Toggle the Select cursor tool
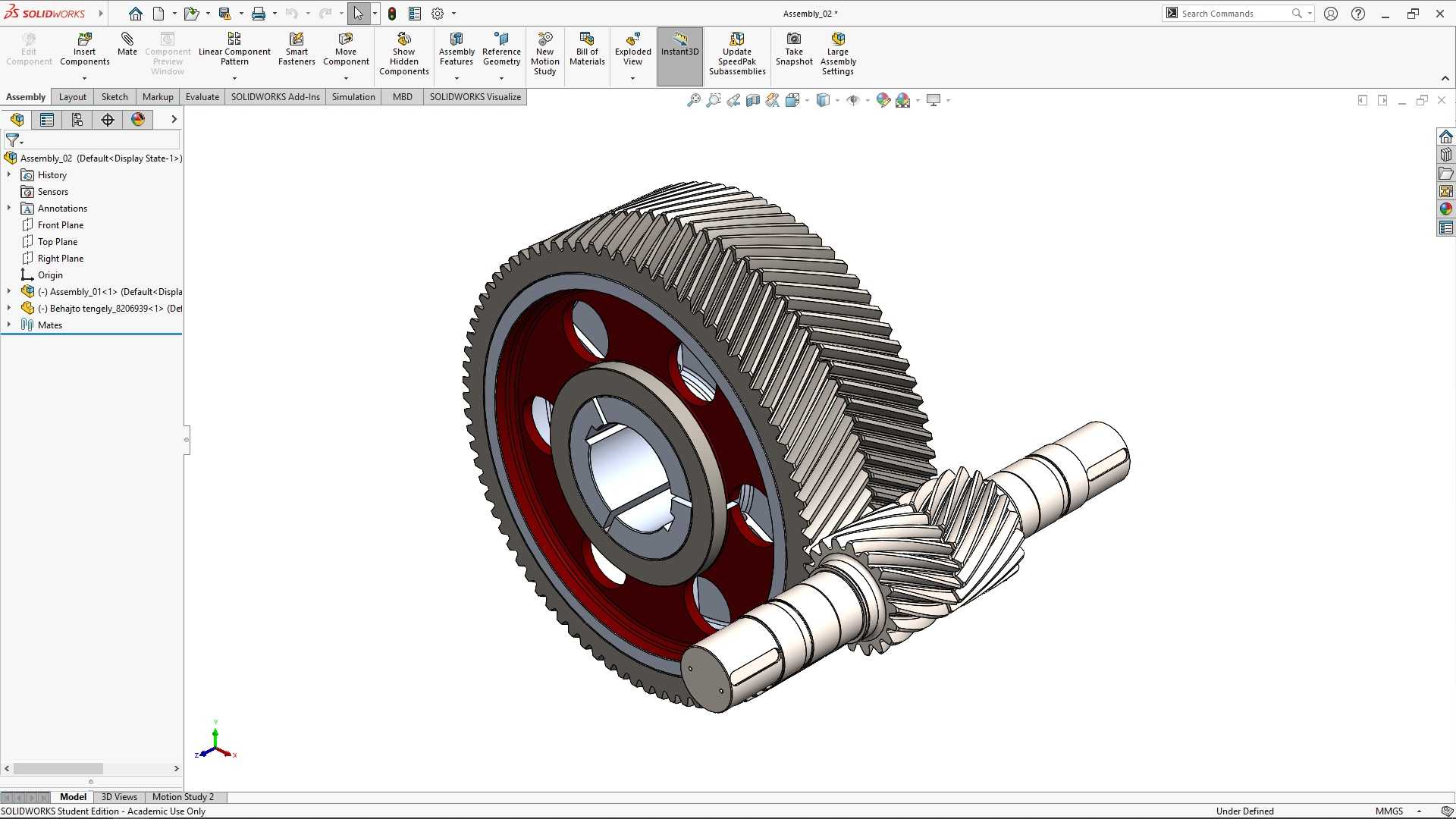 click(358, 14)
